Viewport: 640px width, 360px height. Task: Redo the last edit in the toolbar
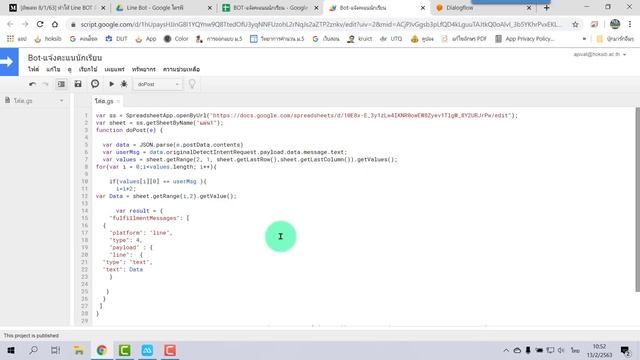pyautogui.click(x=45, y=84)
